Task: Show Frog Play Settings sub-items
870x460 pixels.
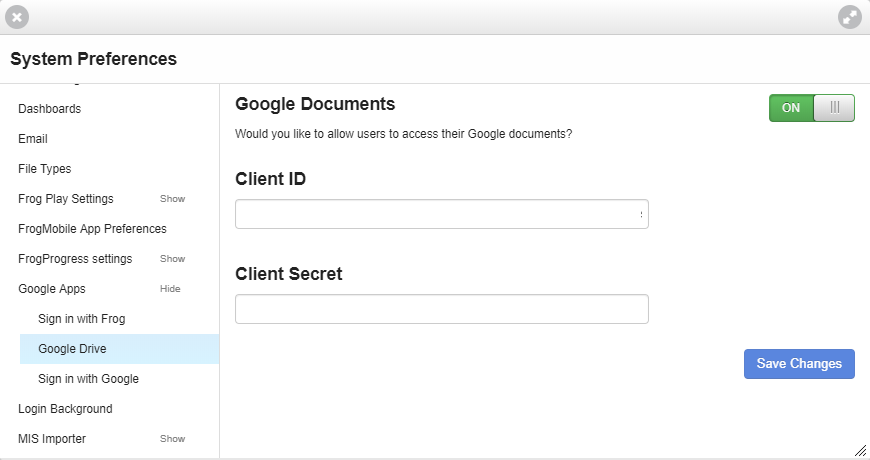Action: coord(173,199)
